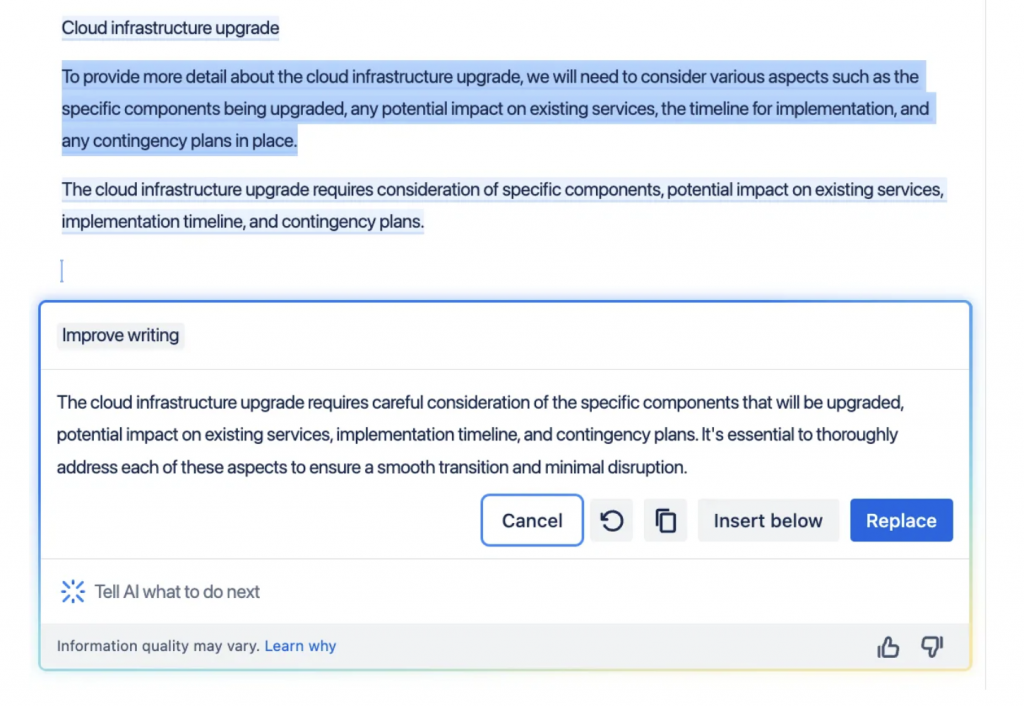
Task: Cancel the AI suggestion
Action: (532, 521)
